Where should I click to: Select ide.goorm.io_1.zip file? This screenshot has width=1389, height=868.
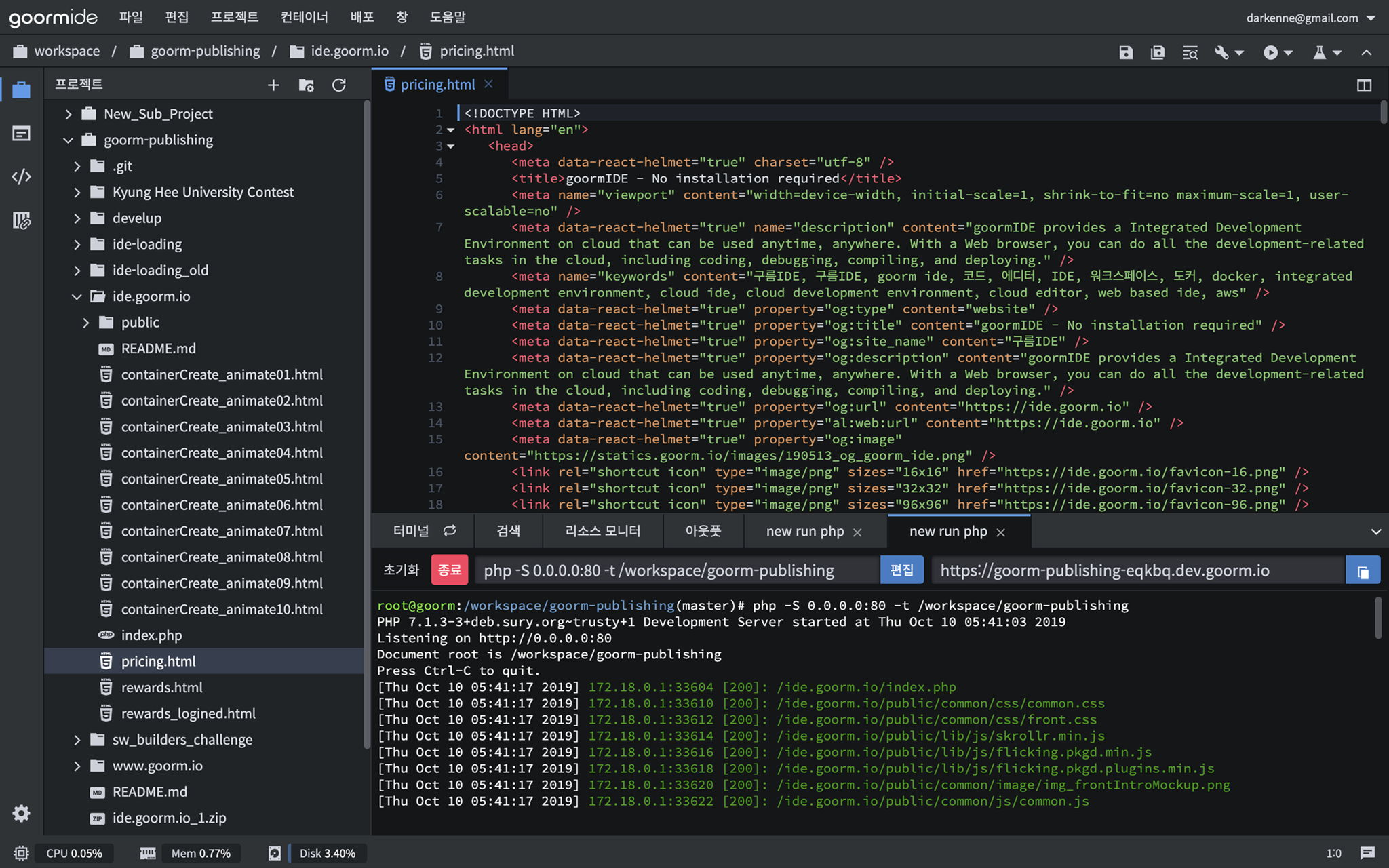[169, 818]
